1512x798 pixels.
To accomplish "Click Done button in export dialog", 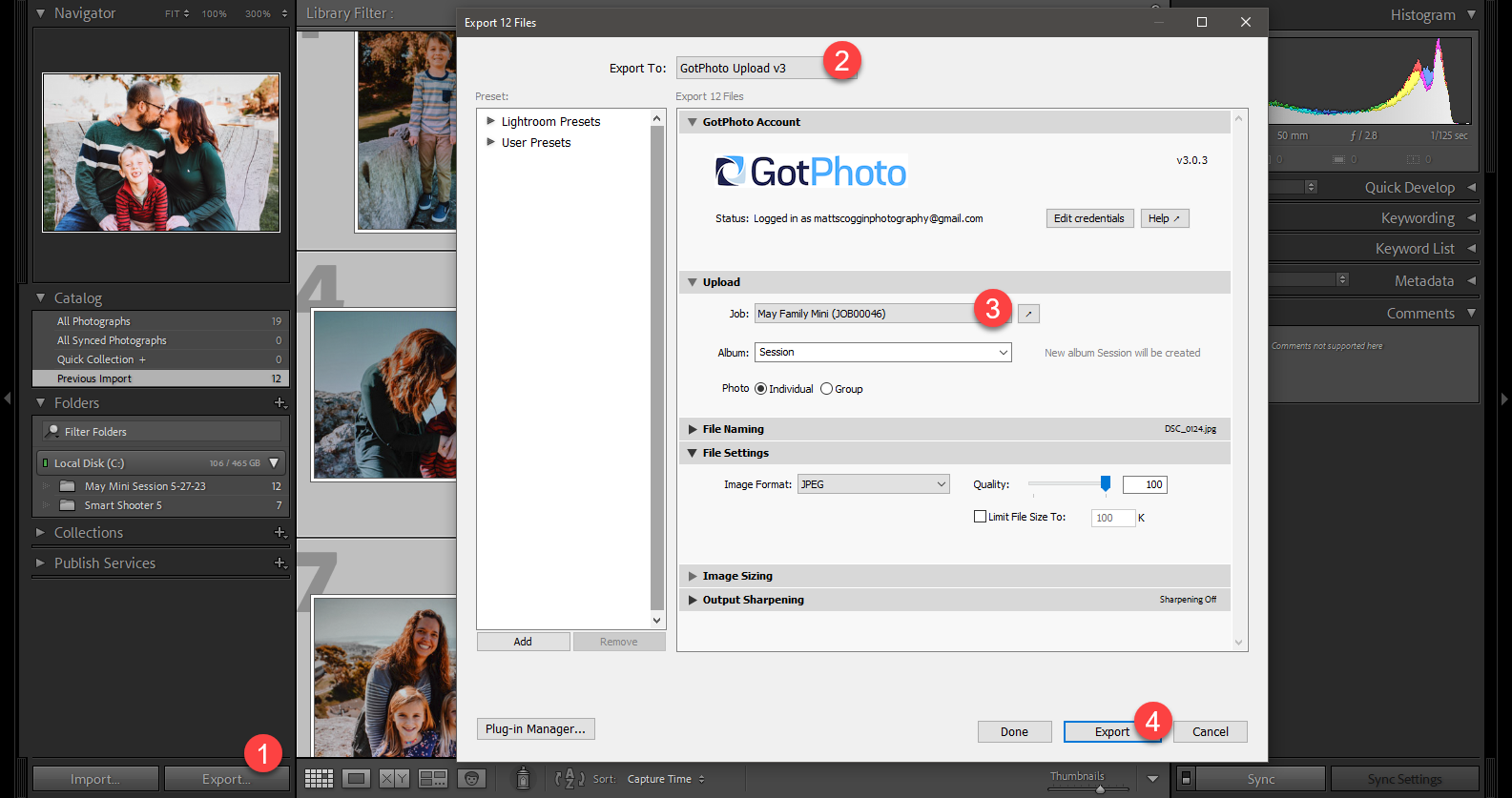I will [x=1014, y=732].
